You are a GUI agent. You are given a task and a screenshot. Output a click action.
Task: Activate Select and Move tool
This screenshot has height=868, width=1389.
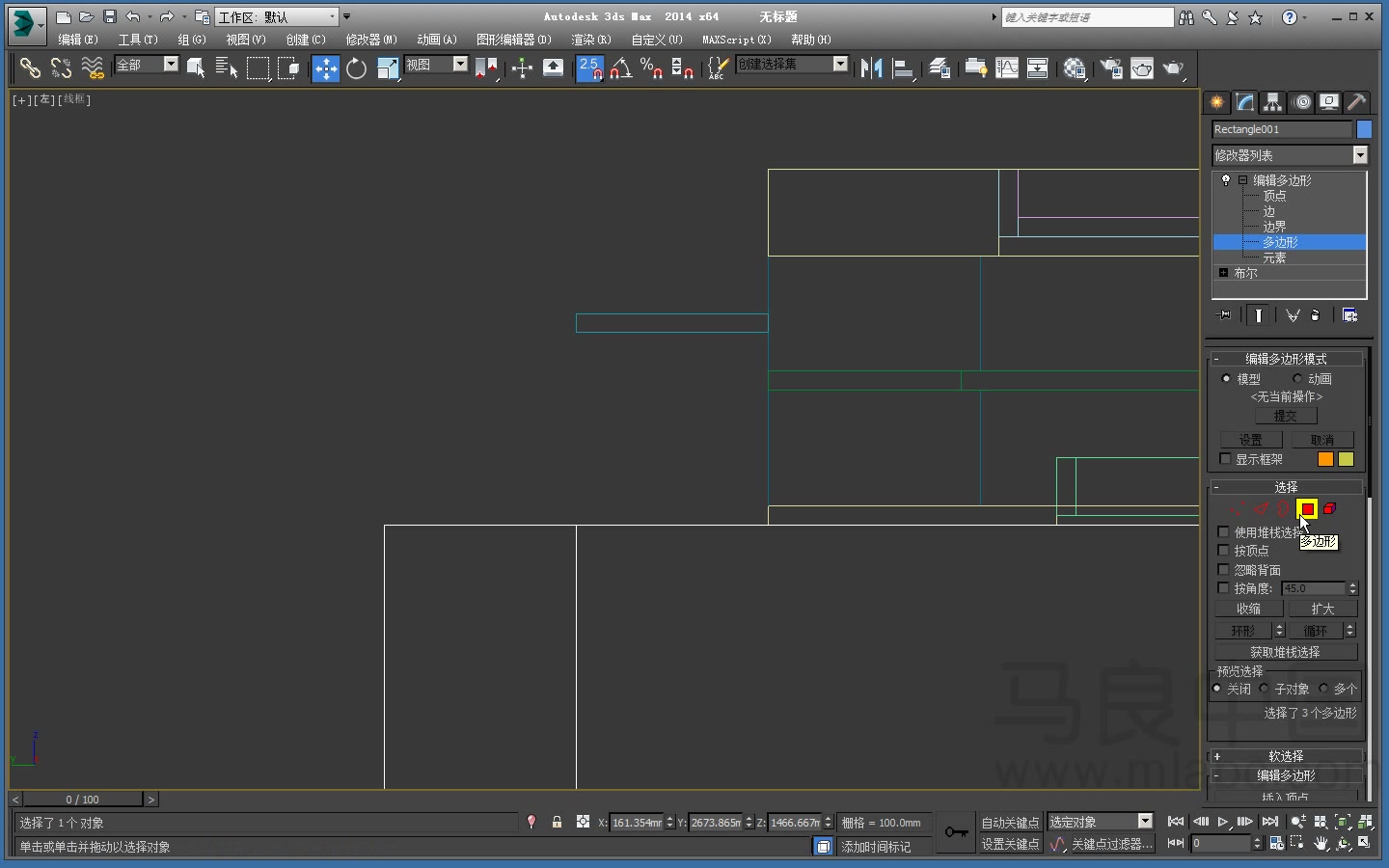(326, 68)
